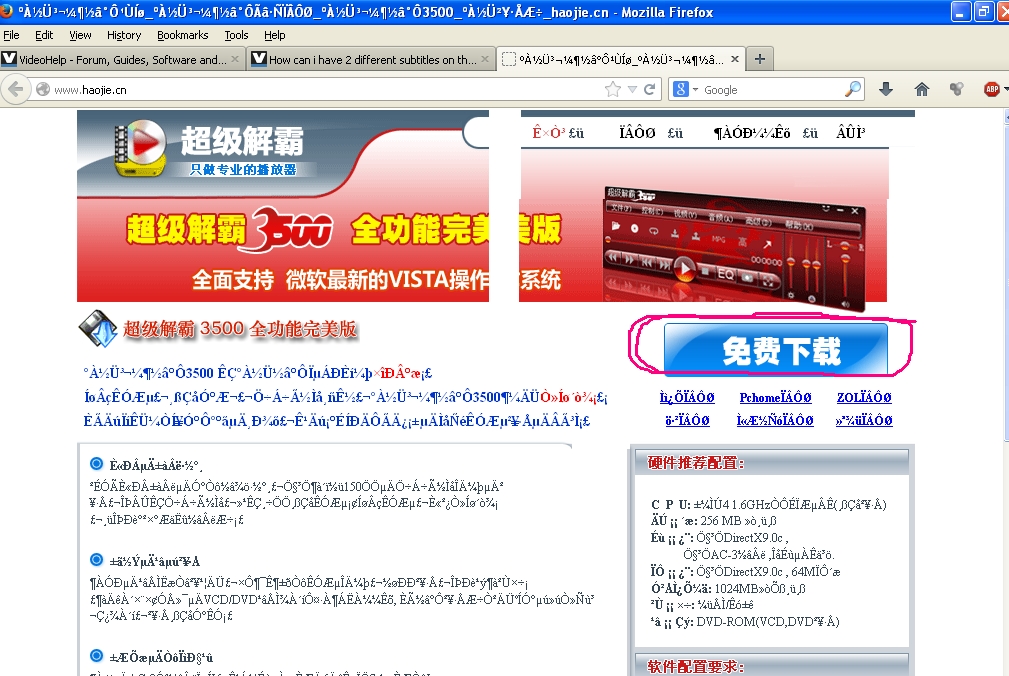Click the first download mirror link left of Pchome
This screenshot has width=1009, height=676.
(x=687, y=398)
